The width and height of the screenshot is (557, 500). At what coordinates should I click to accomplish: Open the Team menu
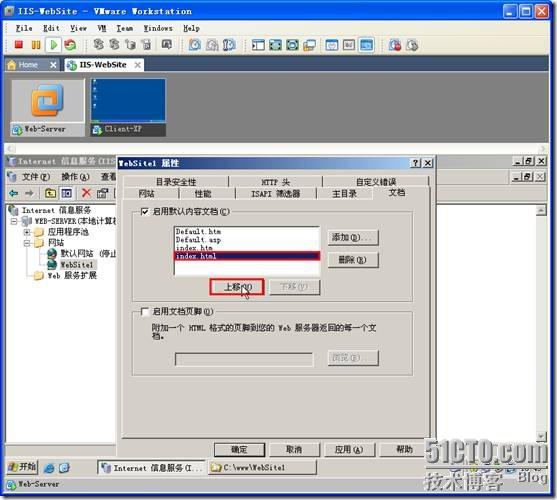[x=125, y=28]
